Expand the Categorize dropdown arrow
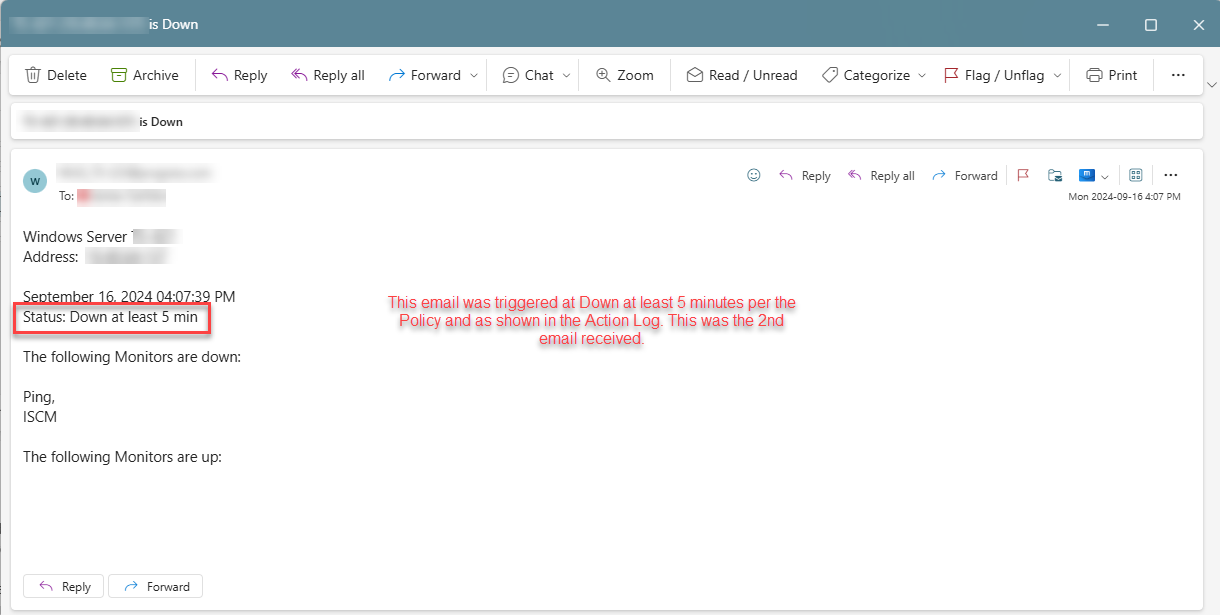 (x=922, y=75)
